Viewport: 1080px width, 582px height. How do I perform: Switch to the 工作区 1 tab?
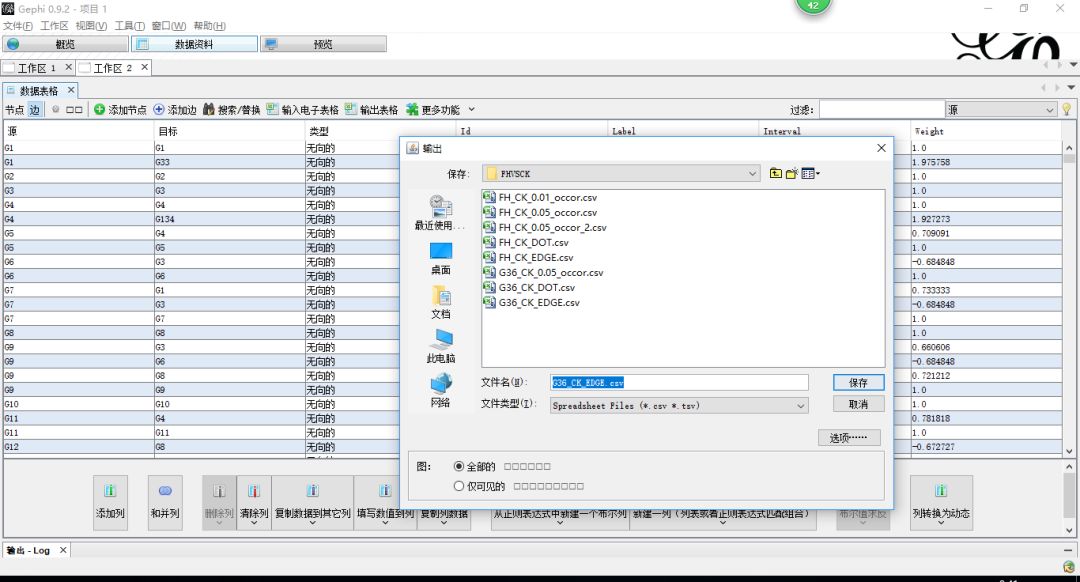[x=35, y=68]
